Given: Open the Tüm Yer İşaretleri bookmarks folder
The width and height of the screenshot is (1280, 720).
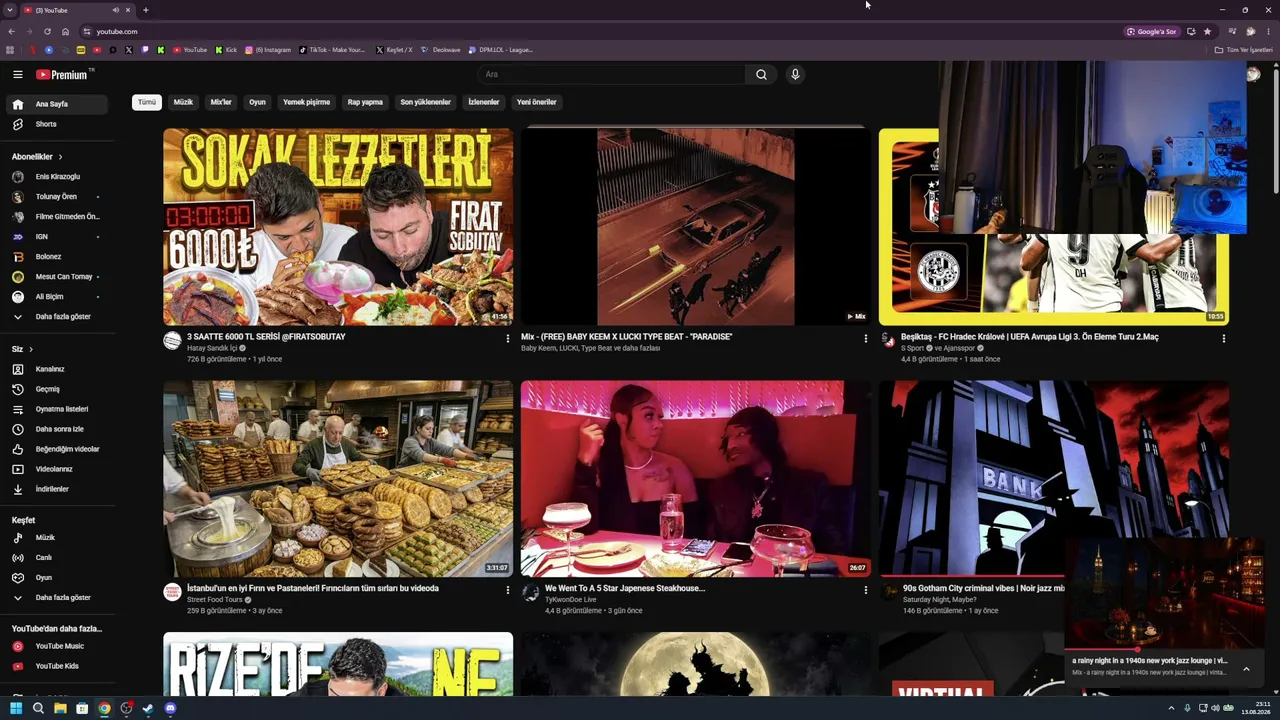Looking at the screenshot, I should (x=1244, y=50).
